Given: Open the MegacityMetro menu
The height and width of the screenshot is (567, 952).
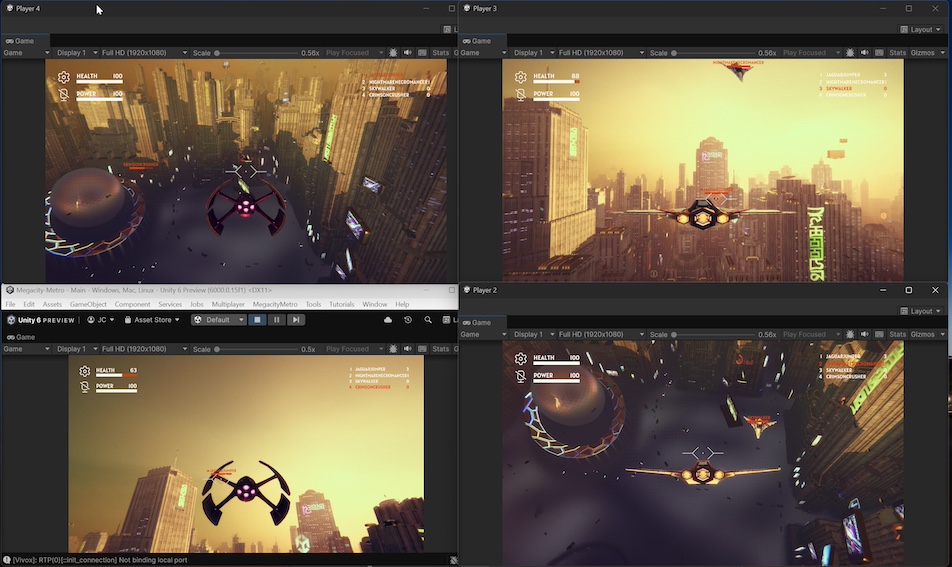Looking at the screenshot, I should click(x=274, y=304).
